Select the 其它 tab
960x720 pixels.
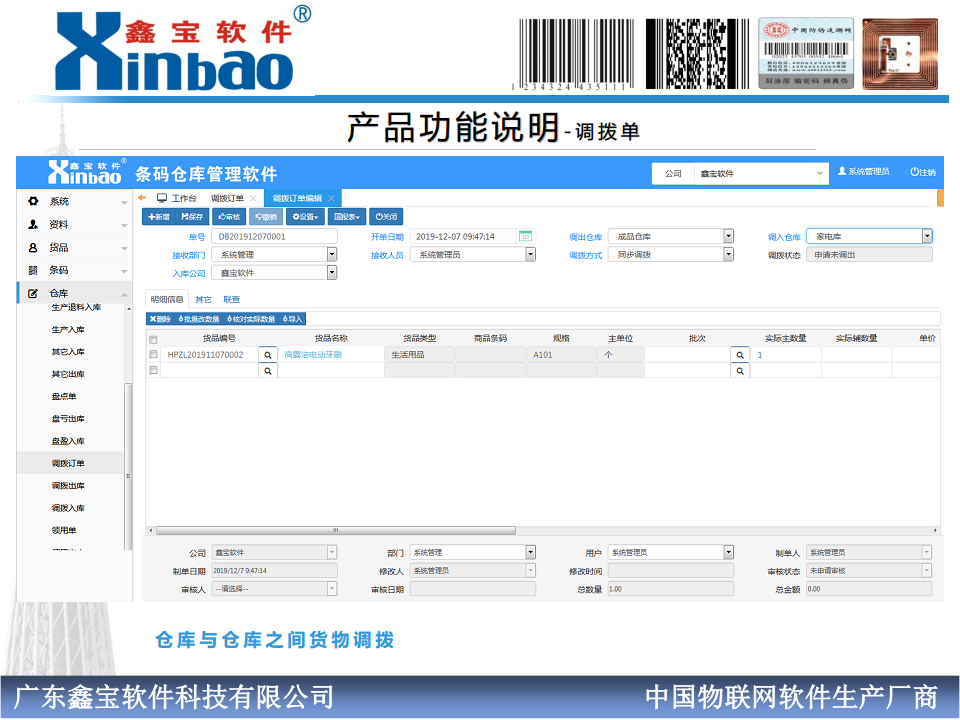pyautogui.click(x=203, y=299)
